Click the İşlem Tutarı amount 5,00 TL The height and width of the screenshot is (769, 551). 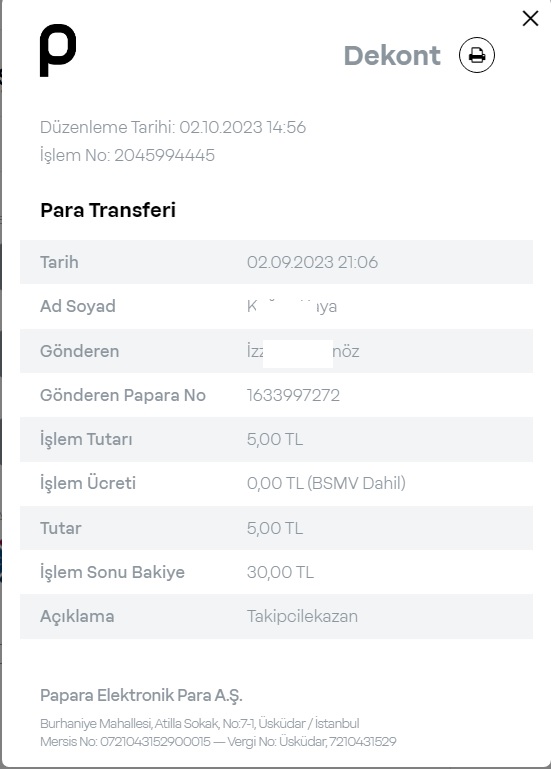point(275,439)
